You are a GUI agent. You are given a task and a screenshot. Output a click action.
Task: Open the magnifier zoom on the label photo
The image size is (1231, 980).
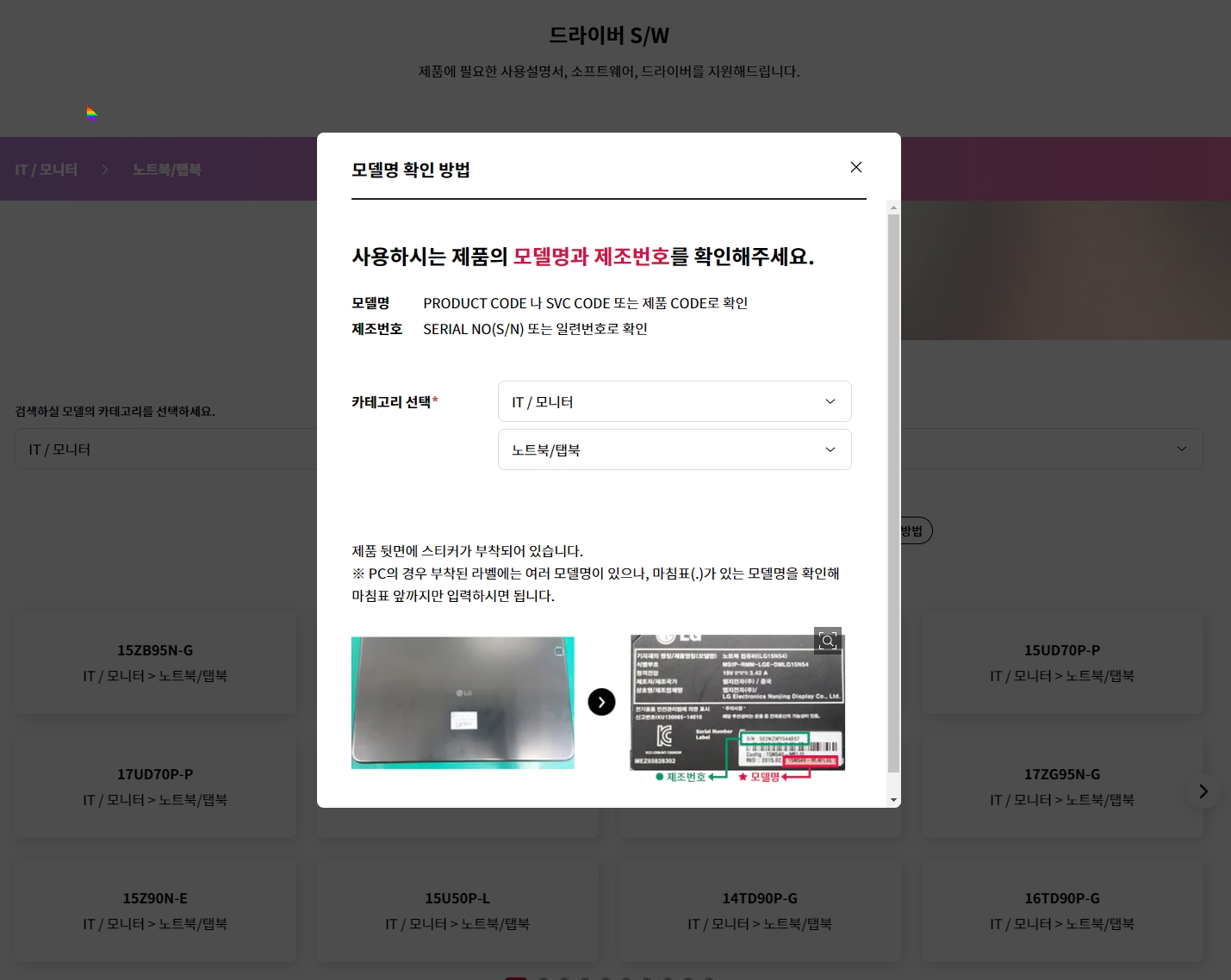coord(827,640)
